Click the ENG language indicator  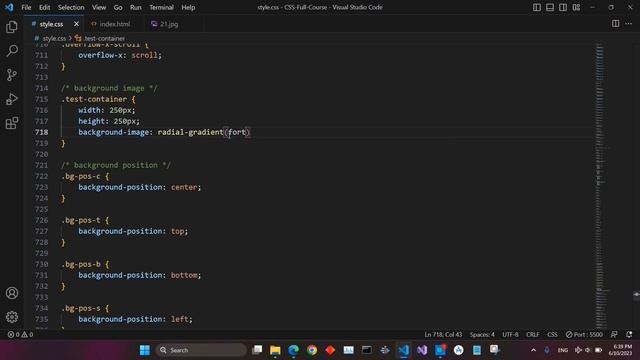click(x=563, y=350)
